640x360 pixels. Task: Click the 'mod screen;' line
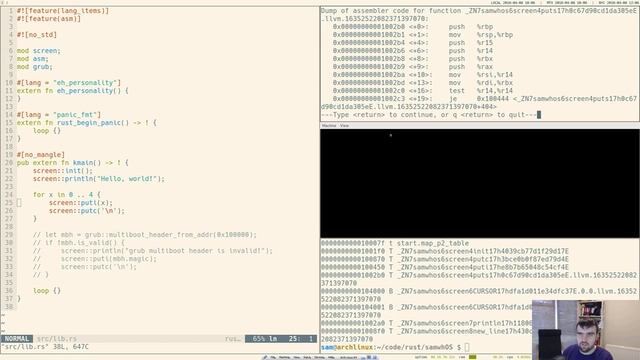(x=38, y=51)
